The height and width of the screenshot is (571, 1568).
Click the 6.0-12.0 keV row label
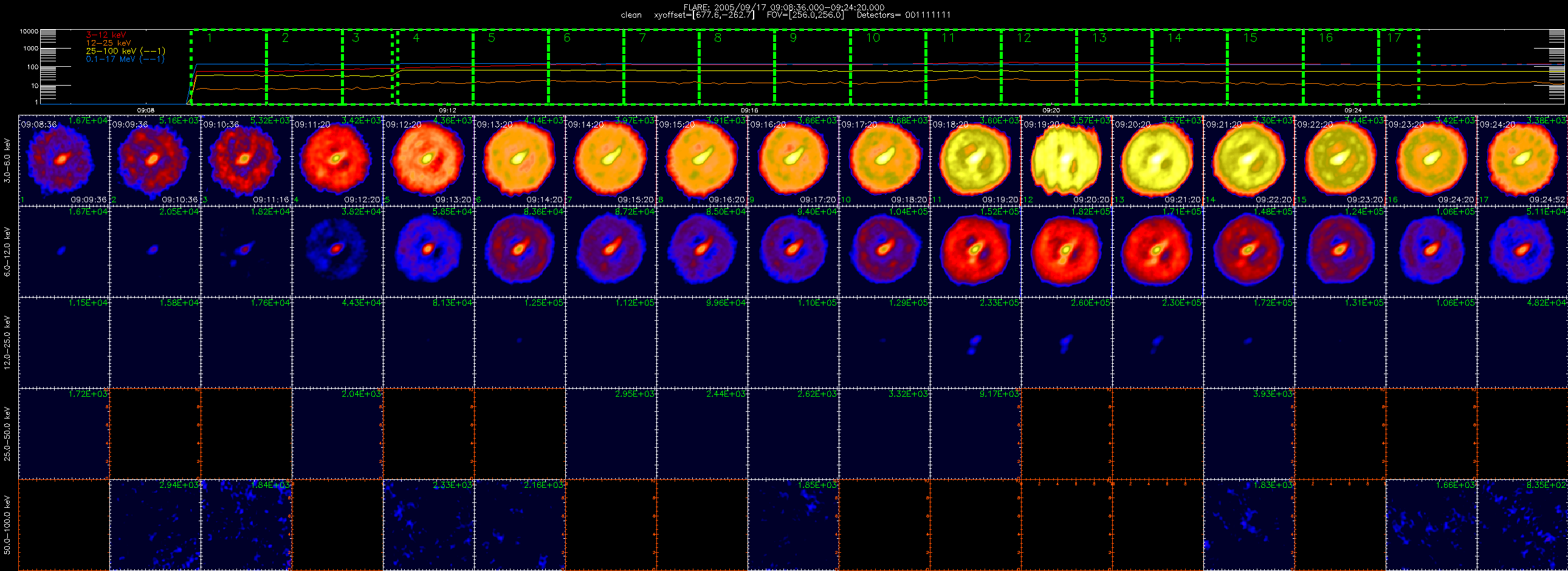coord(7,251)
